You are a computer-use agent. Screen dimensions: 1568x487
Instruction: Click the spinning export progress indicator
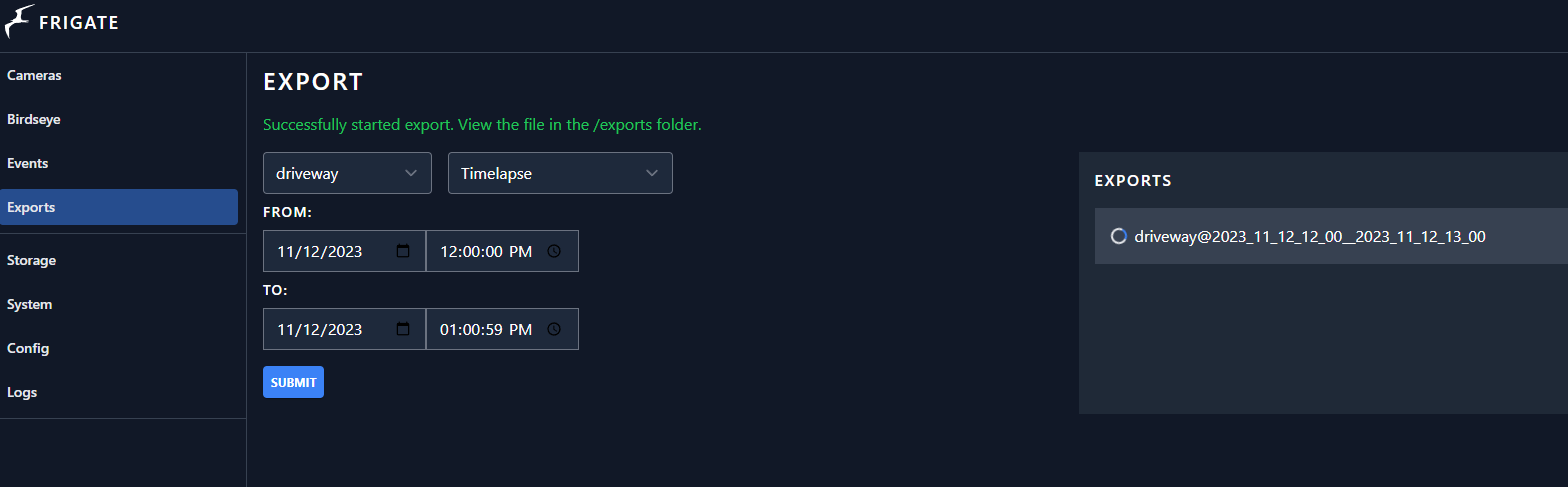(1119, 236)
